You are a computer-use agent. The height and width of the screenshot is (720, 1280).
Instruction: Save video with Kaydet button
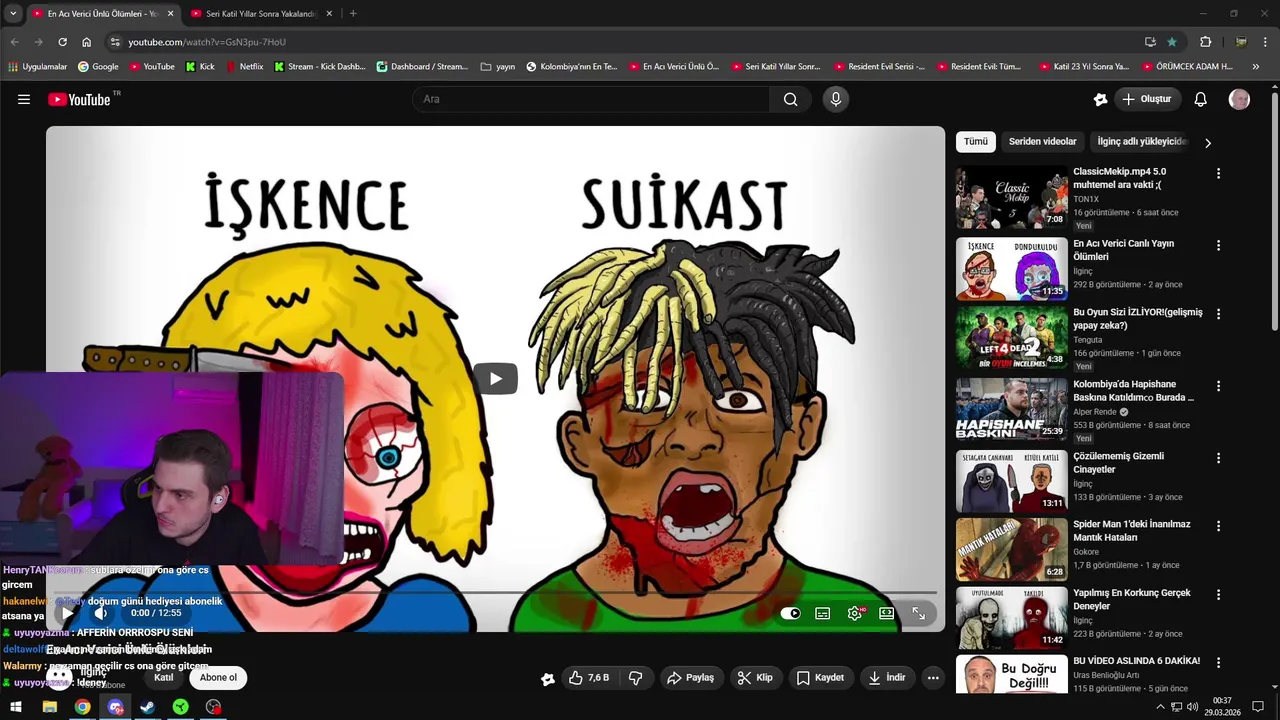[820, 677]
